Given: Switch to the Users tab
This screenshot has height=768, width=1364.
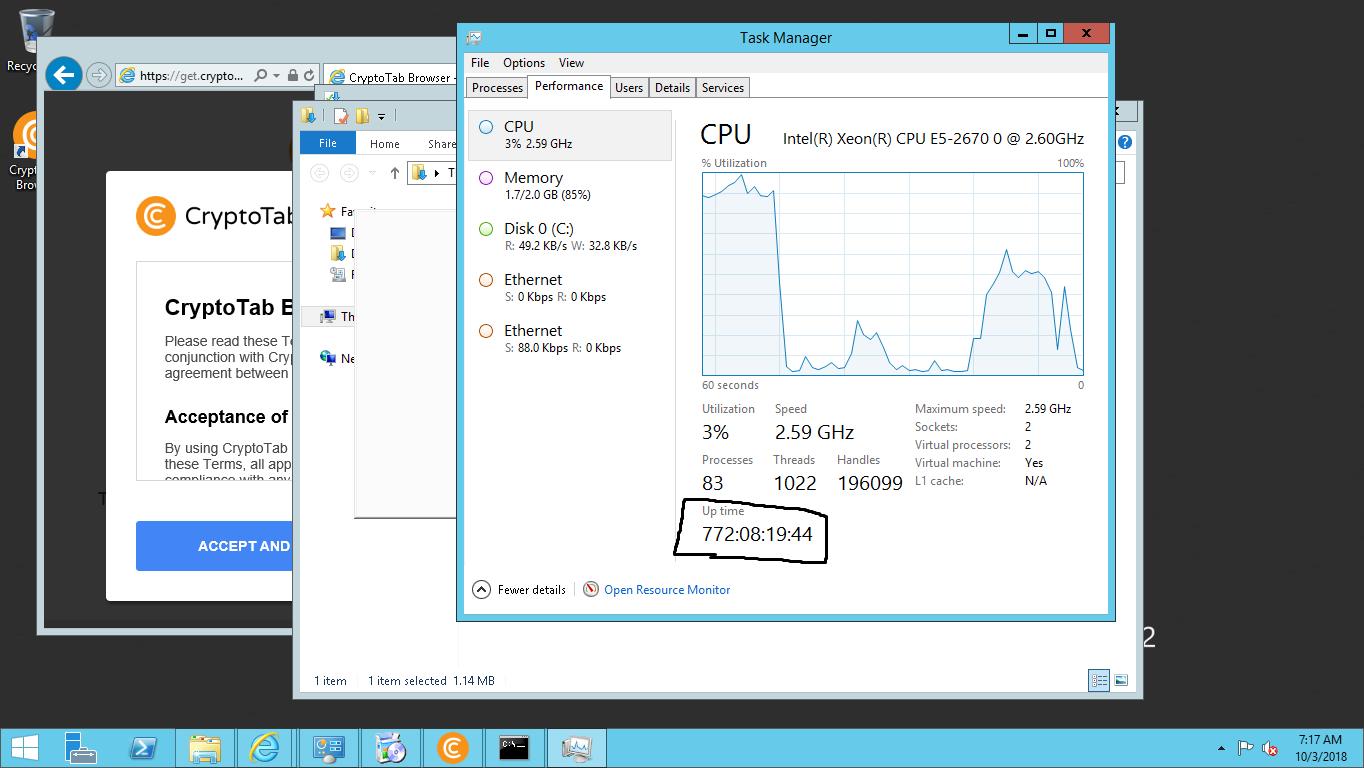Looking at the screenshot, I should pos(629,88).
